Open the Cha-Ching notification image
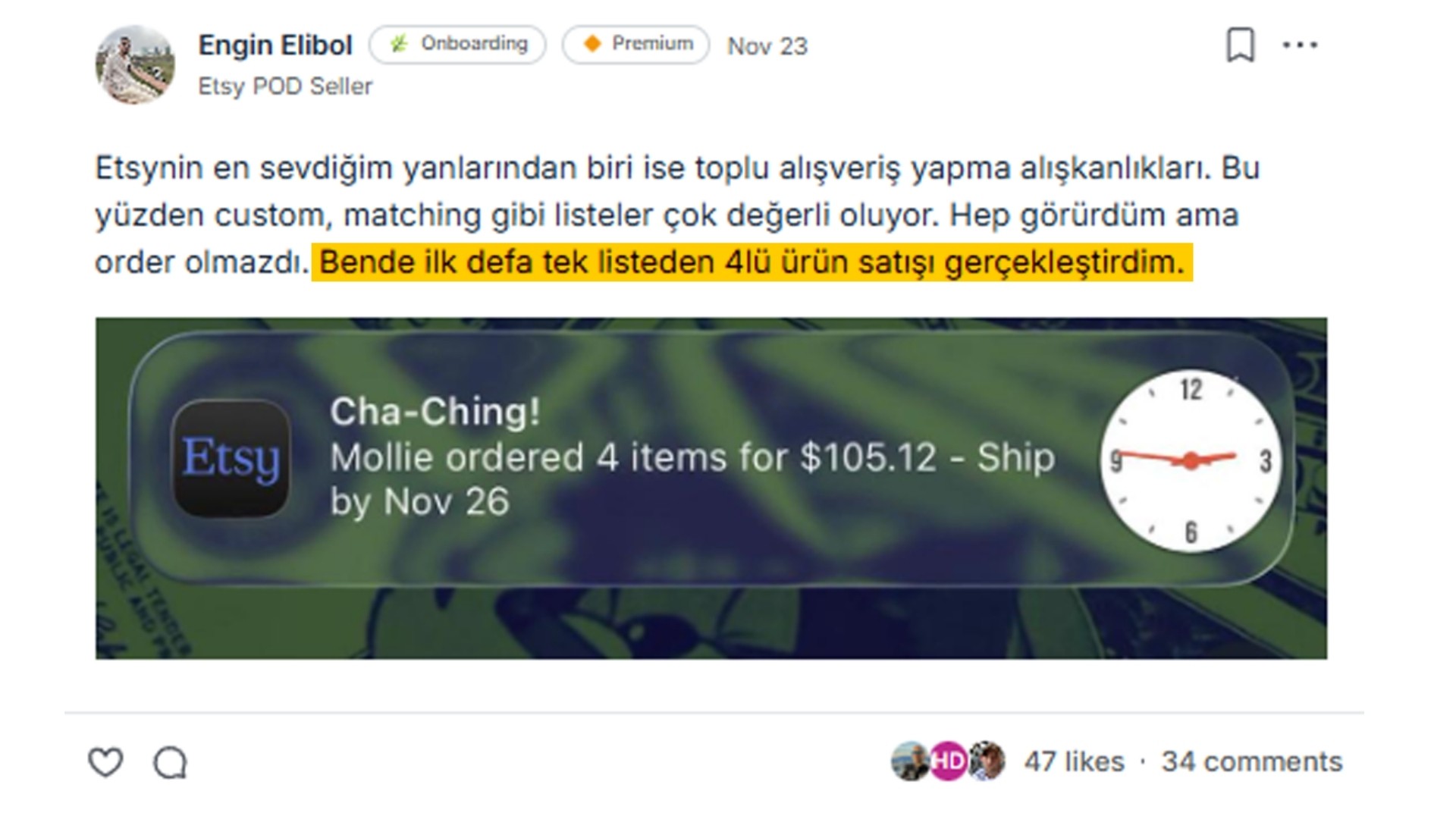The width and height of the screenshot is (1456, 819). pyautogui.click(x=711, y=488)
